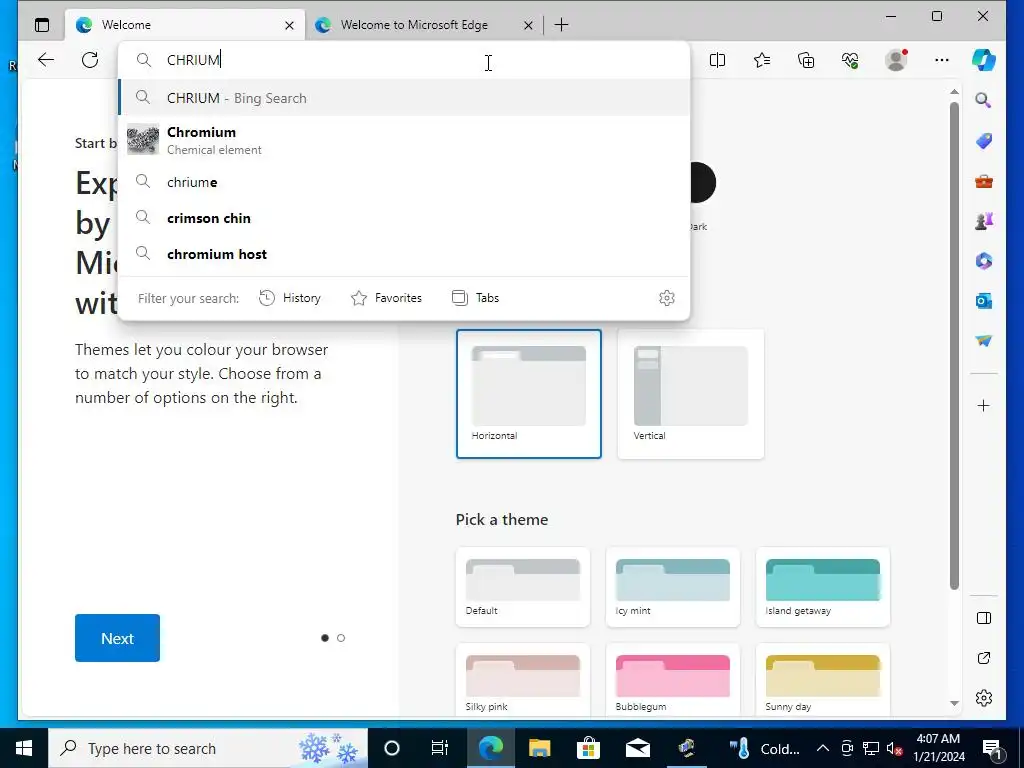Select the Horizontal tab layout
The width and height of the screenshot is (1024, 768).
[528, 394]
